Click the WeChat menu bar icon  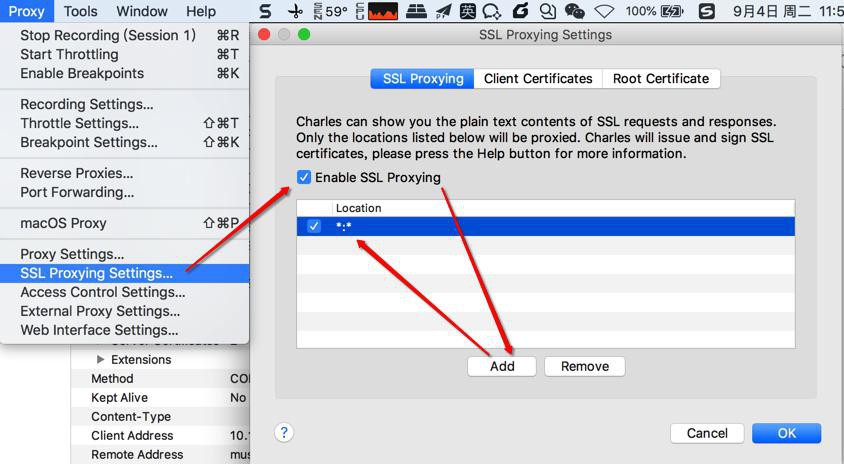pyautogui.click(x=575, y=11)
